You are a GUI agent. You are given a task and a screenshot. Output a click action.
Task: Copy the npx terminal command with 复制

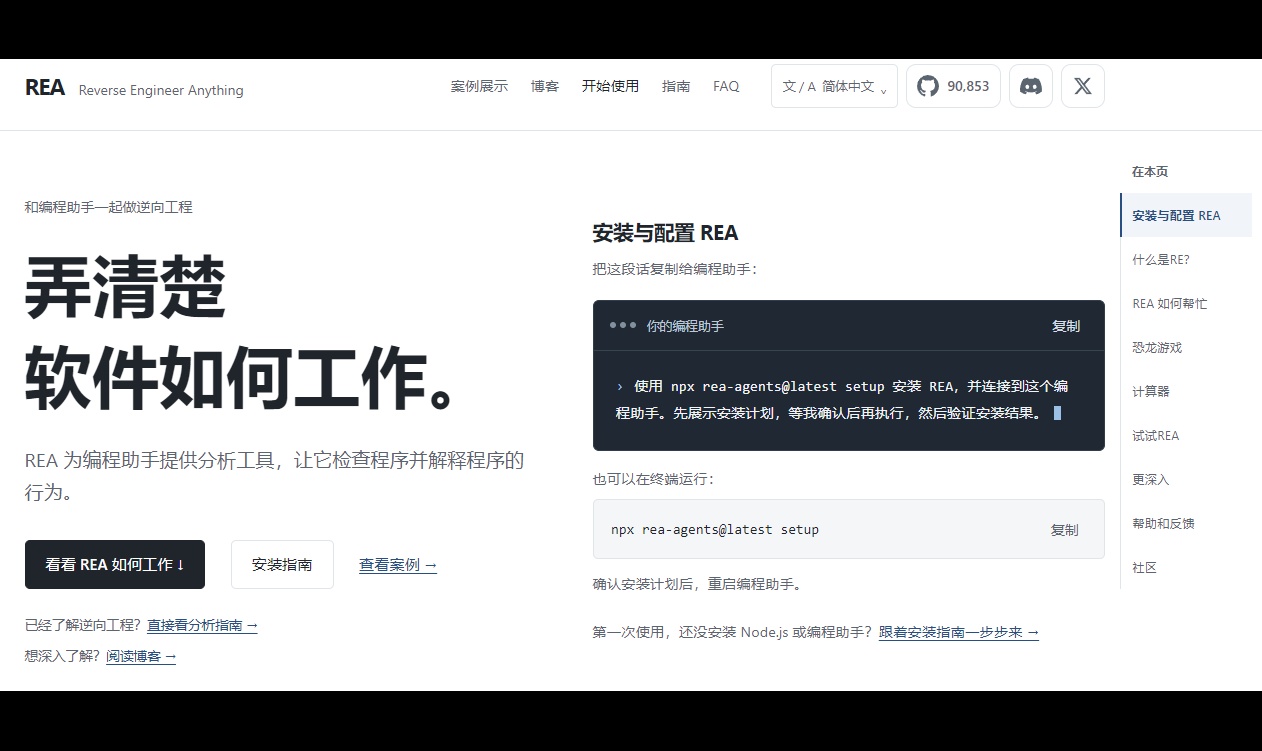pyautogui.click(x=1065, y=530)
